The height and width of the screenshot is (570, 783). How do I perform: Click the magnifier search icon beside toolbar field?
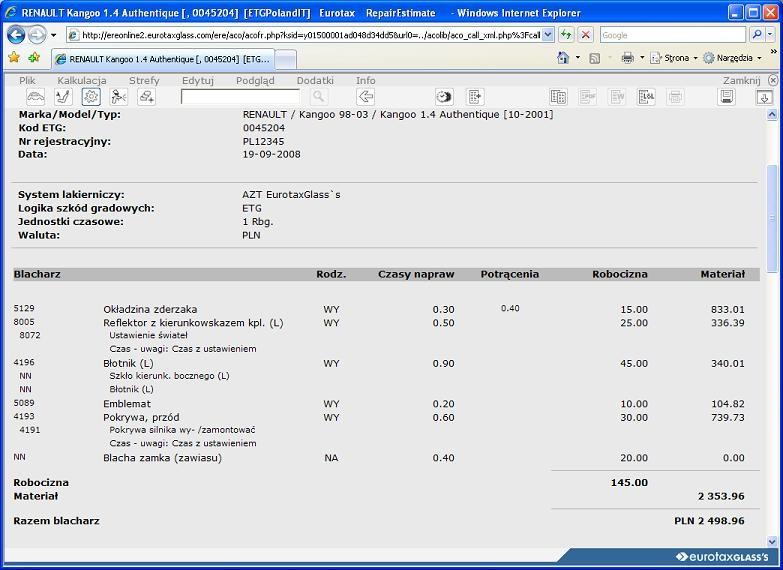click(x=319, y=96)
